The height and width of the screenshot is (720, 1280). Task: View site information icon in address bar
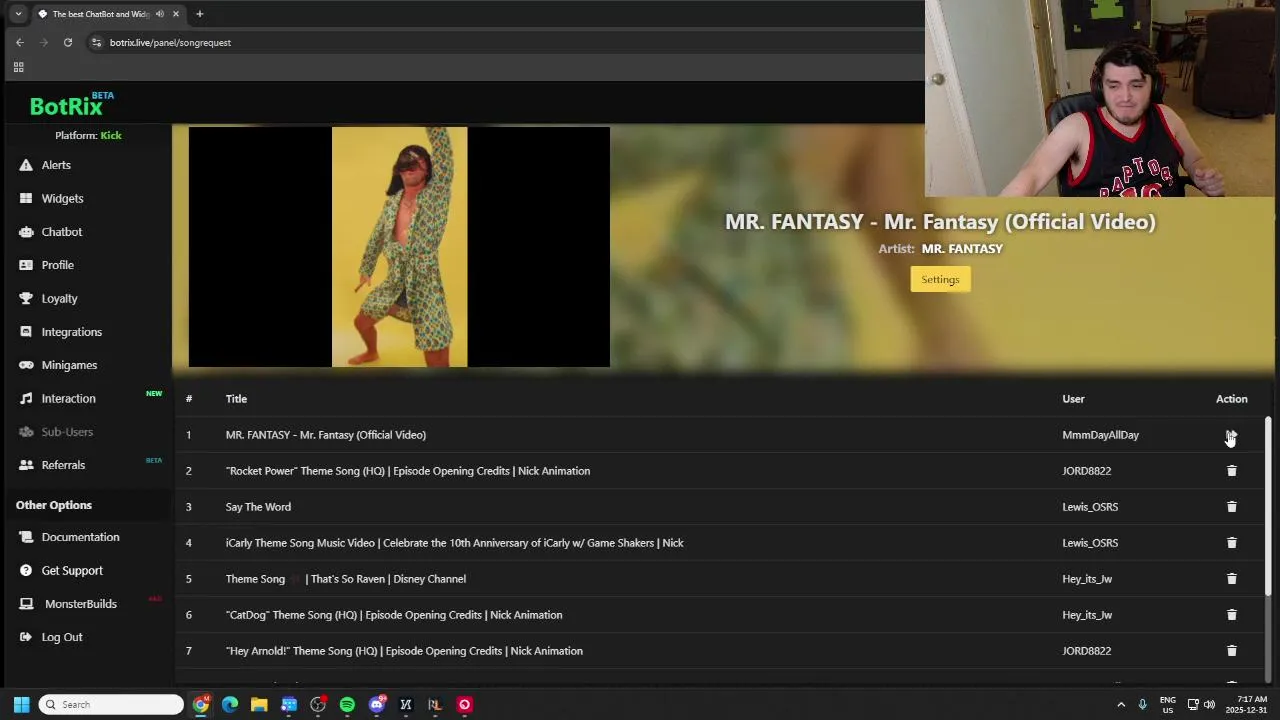[x=96, y=42]
